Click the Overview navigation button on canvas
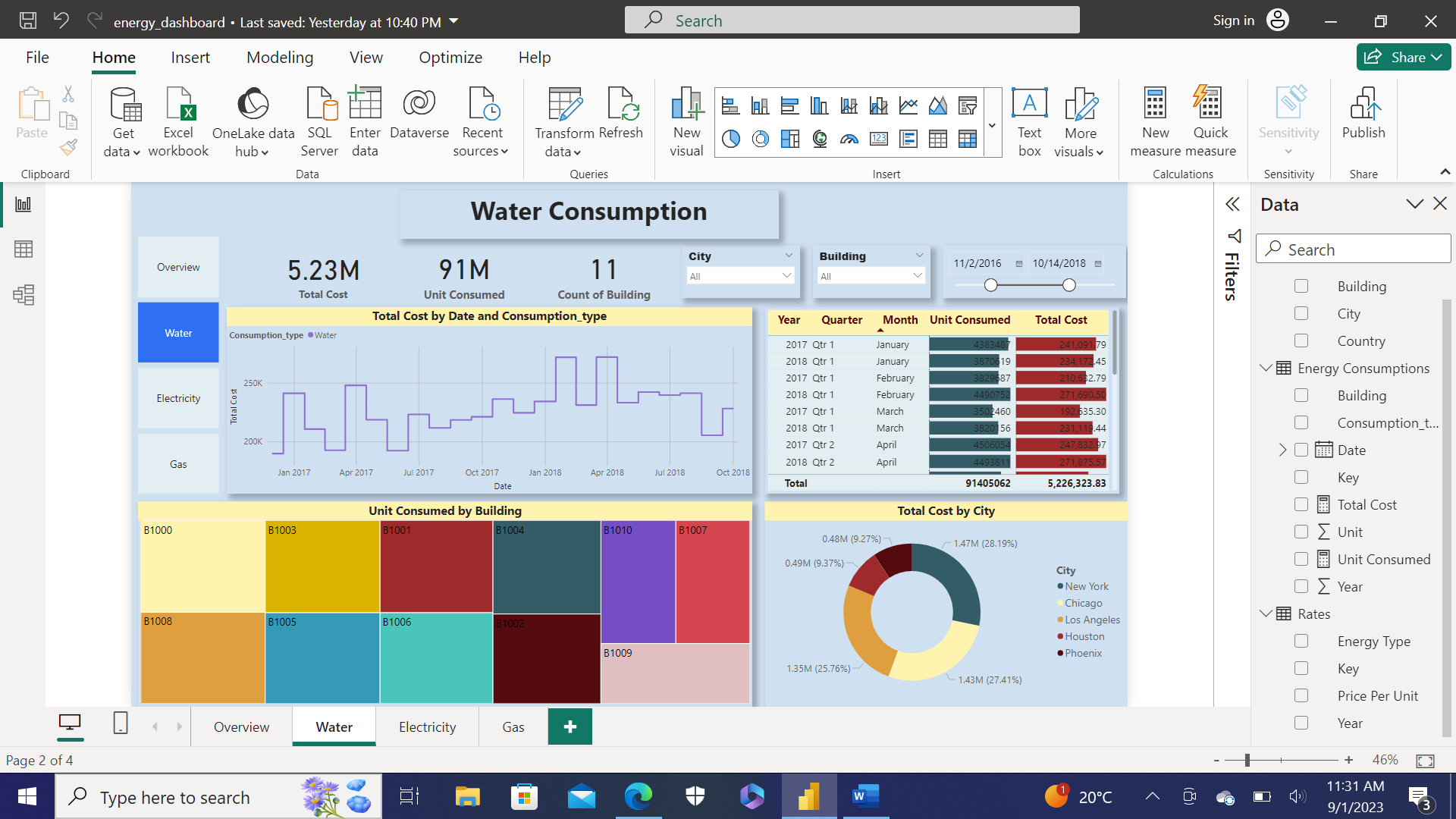 (178, 267)
